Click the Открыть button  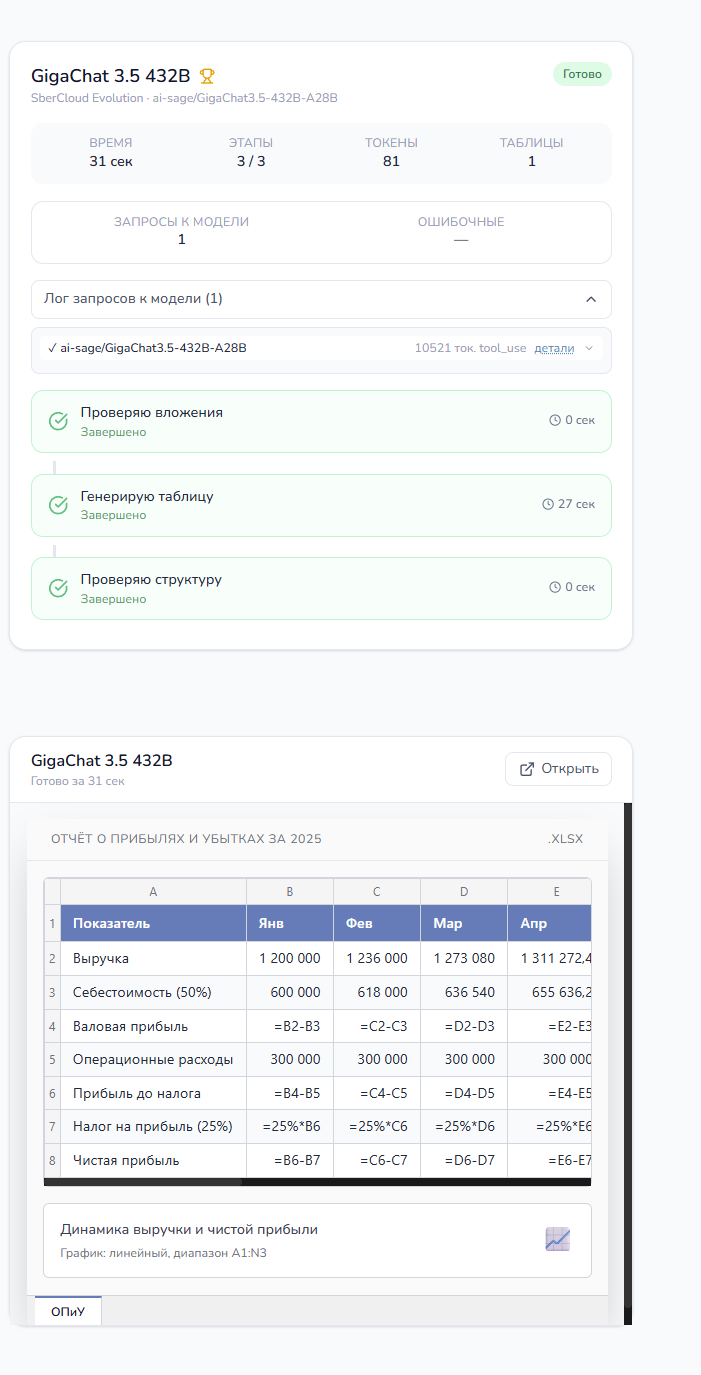pyautogui.click(x=558, y=769)
